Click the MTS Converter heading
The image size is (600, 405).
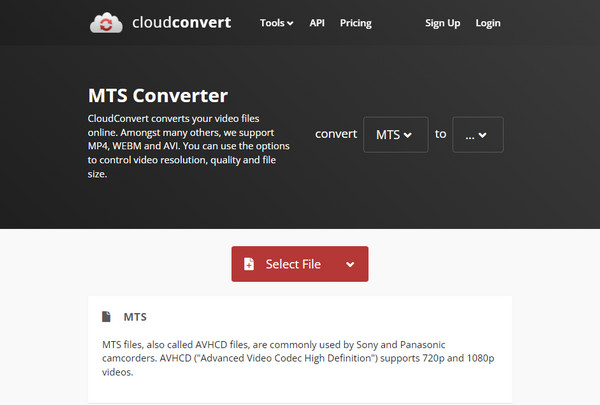pos(158,95)
